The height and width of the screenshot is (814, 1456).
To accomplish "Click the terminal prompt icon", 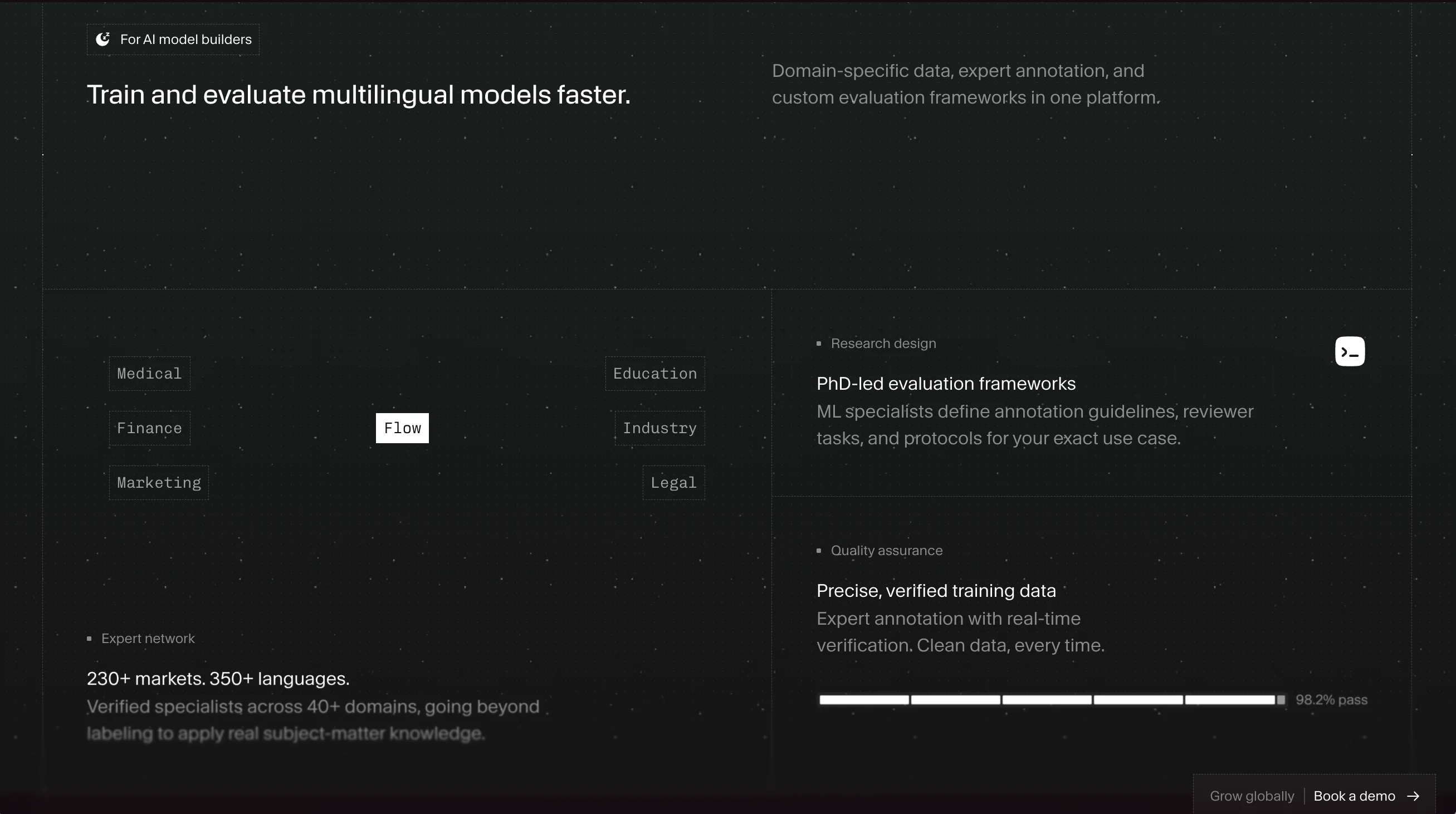I will pyautogui.click(x=1350, y=351).
